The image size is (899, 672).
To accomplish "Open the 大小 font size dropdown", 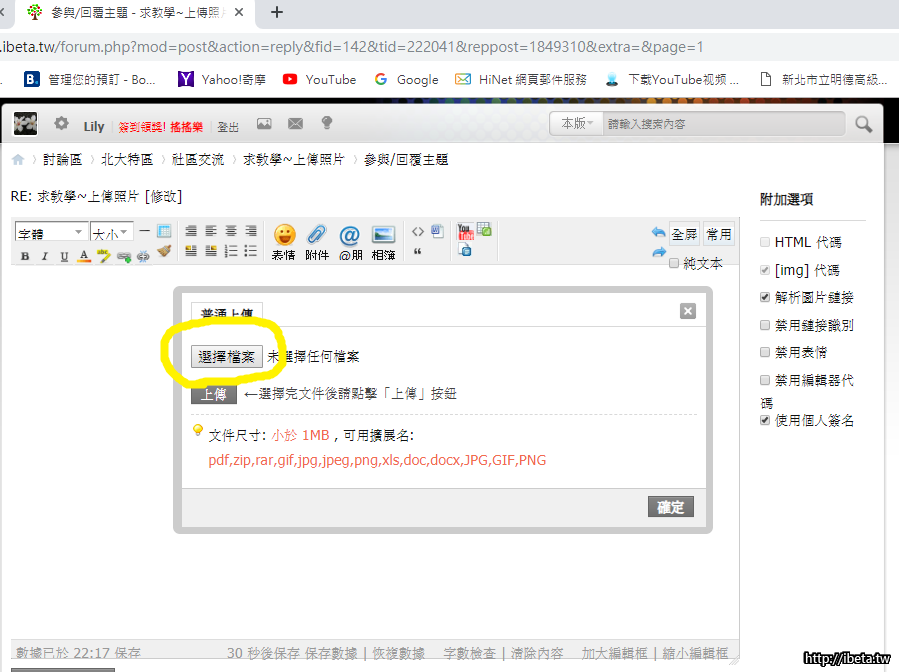I will tap(110, 233).
